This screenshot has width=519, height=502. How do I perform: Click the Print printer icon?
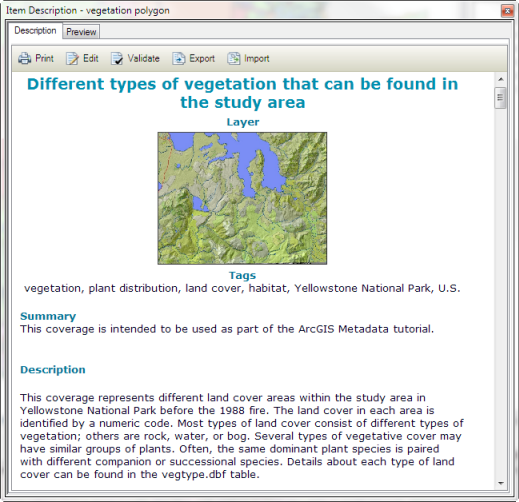[x=24, y=59]
